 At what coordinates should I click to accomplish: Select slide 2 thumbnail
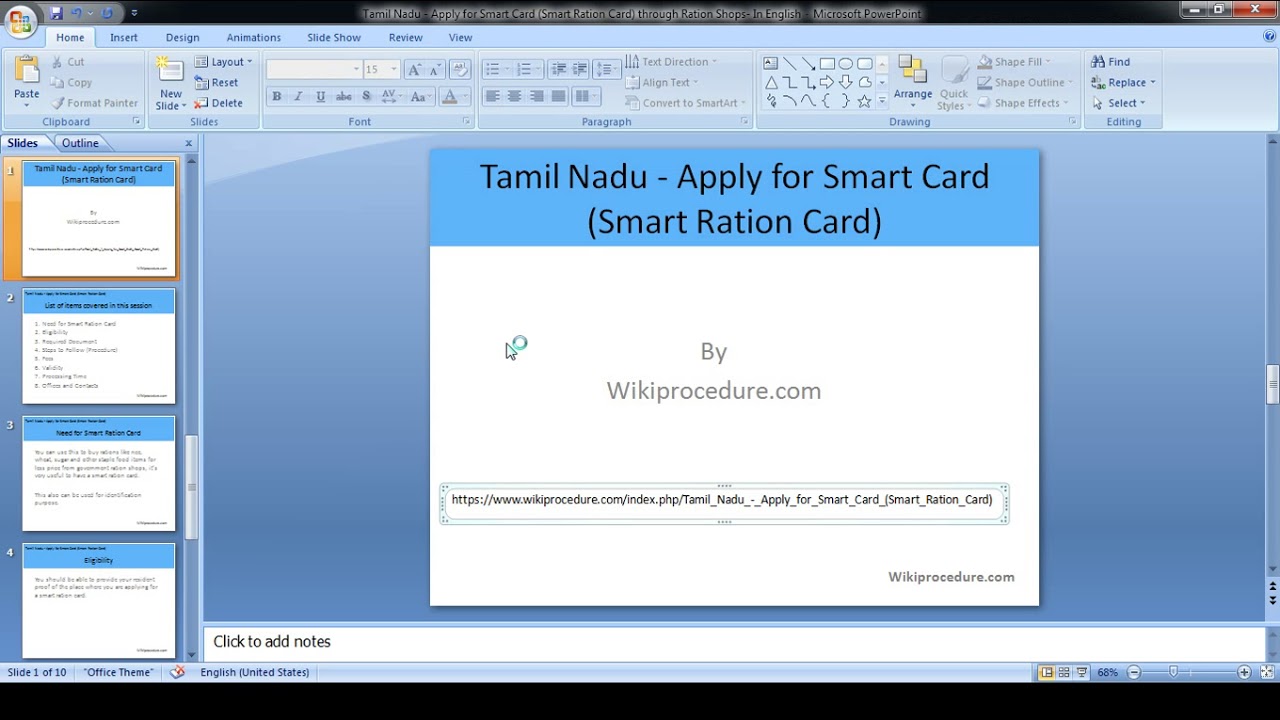click(x=99, y=346)
